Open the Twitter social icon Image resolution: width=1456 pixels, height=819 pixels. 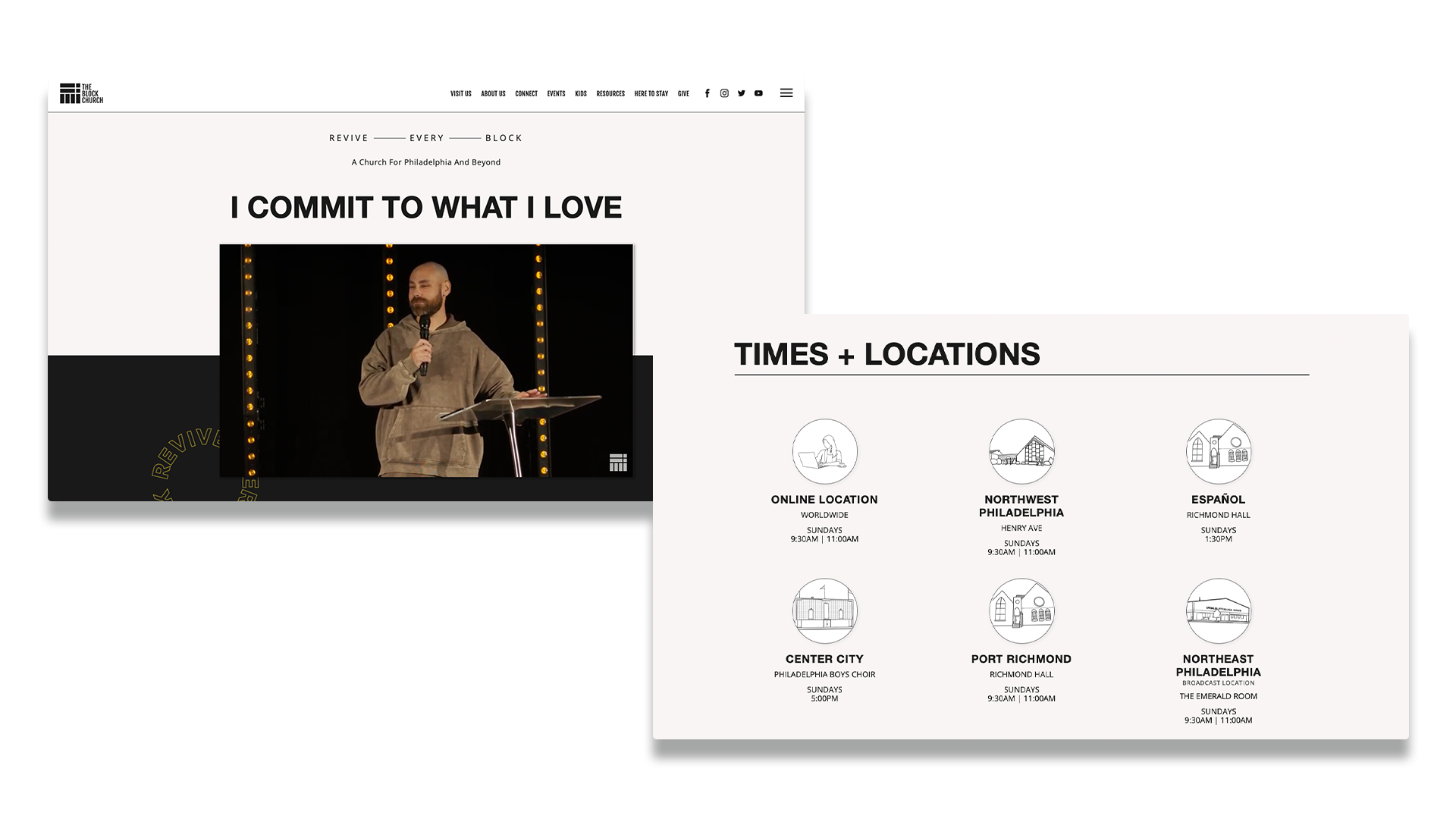741,93
